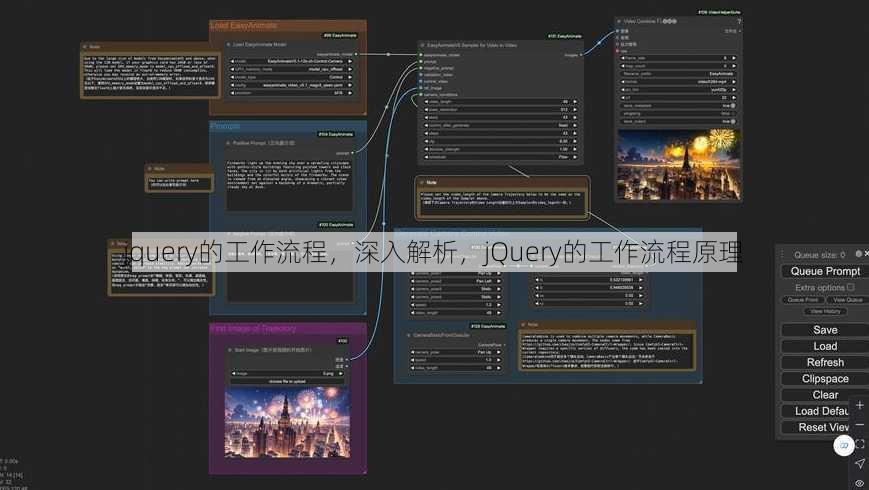Click the prompt output dot of Positive Prompt

[x=352, y=152]
